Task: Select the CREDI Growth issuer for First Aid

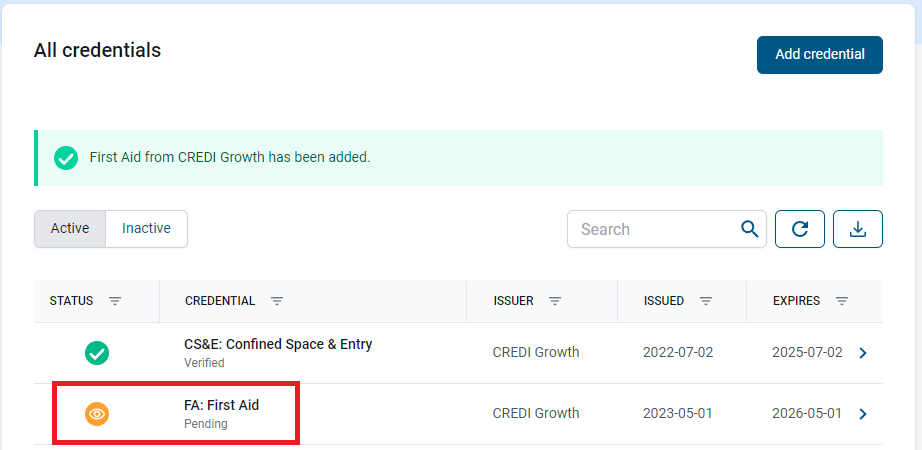Action: tap(536, 413)
